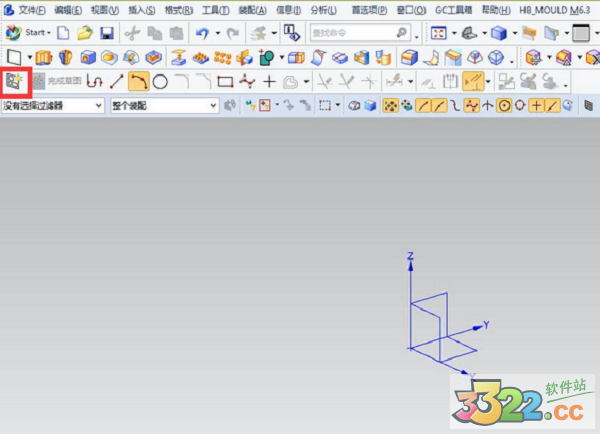This screenshot has height=434, width=600.
Task: Select the sketch Line tool
Action: tap(116, 81)
